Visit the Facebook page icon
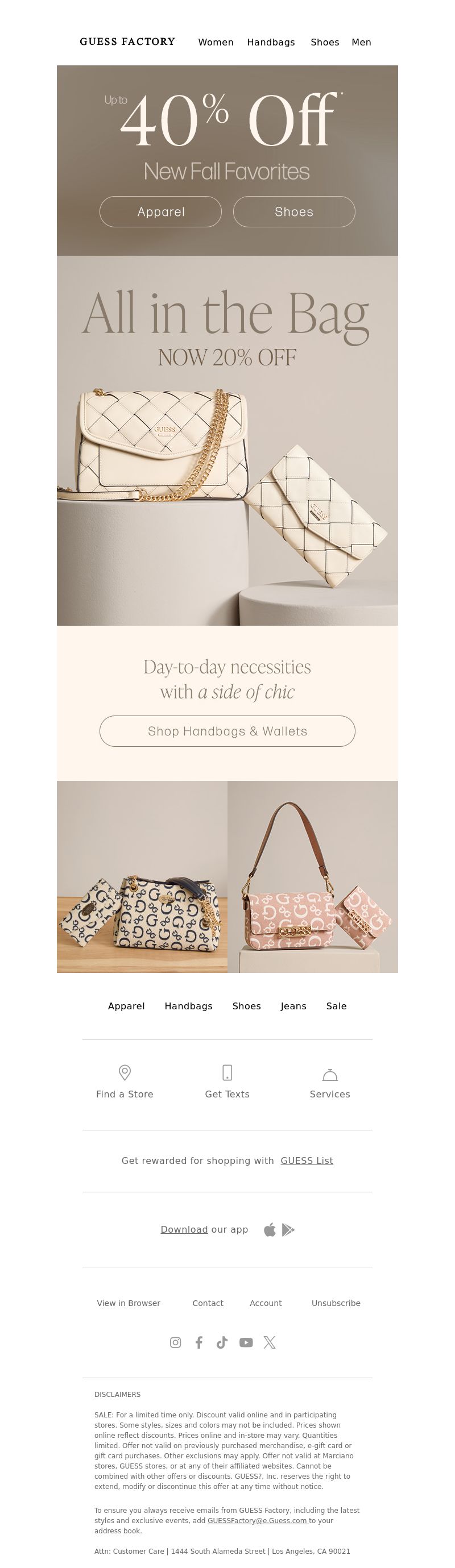455x1568 pixels. [x=198, y=1342]
